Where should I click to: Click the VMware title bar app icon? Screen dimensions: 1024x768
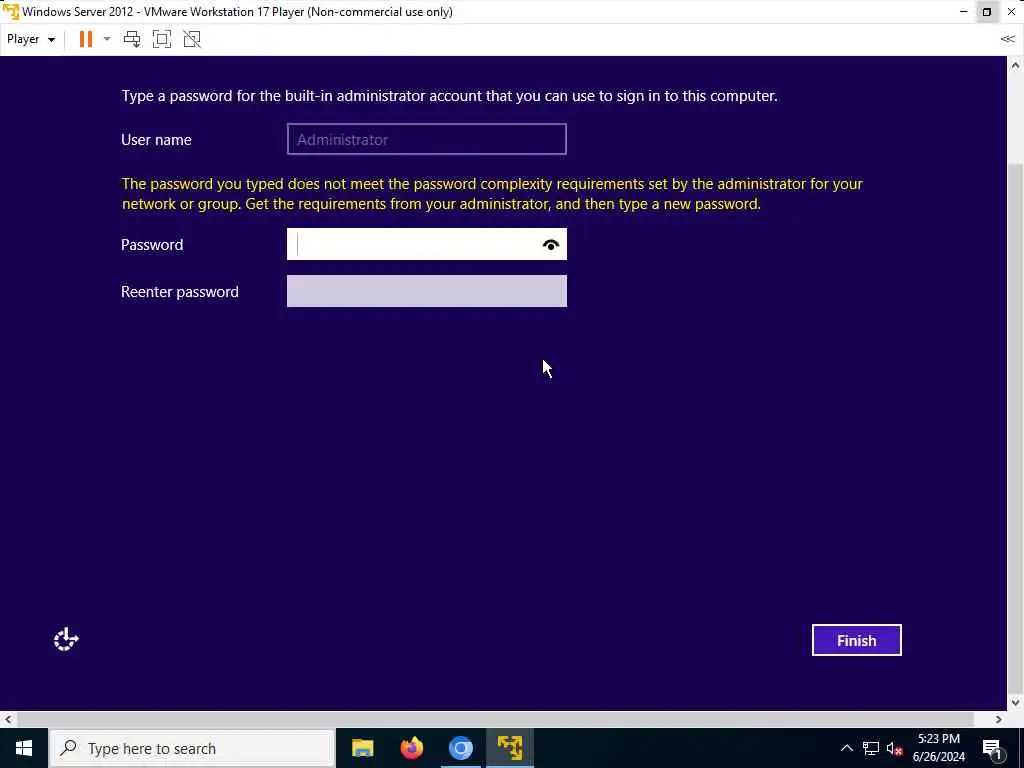(x=11, y=12)
